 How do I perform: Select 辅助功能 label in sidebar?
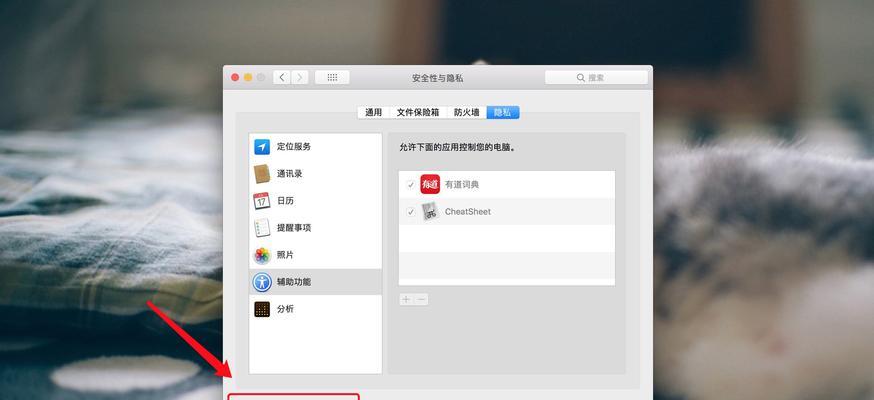[x=294, y=282]
